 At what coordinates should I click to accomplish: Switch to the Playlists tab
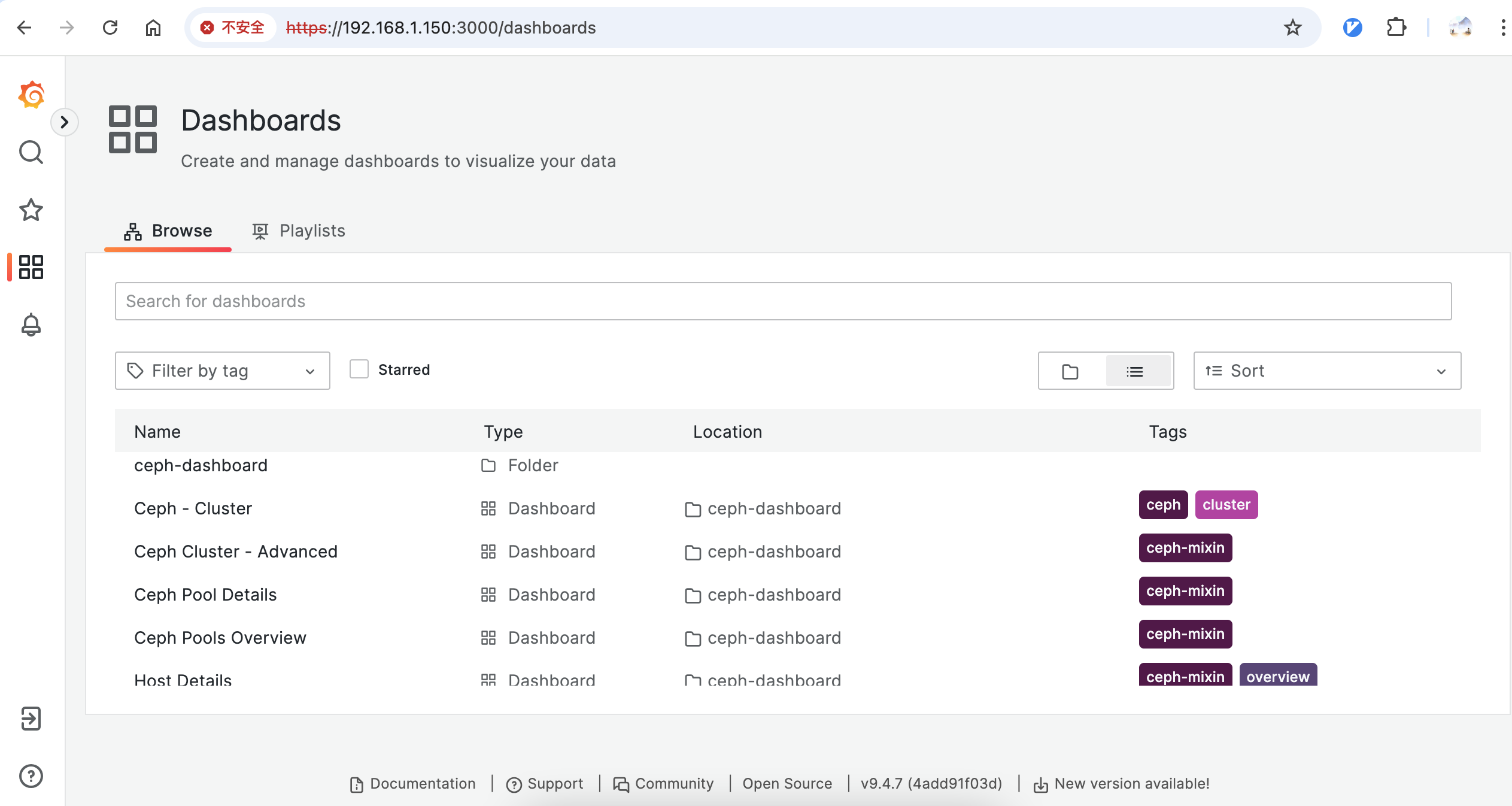click(299, 231)
